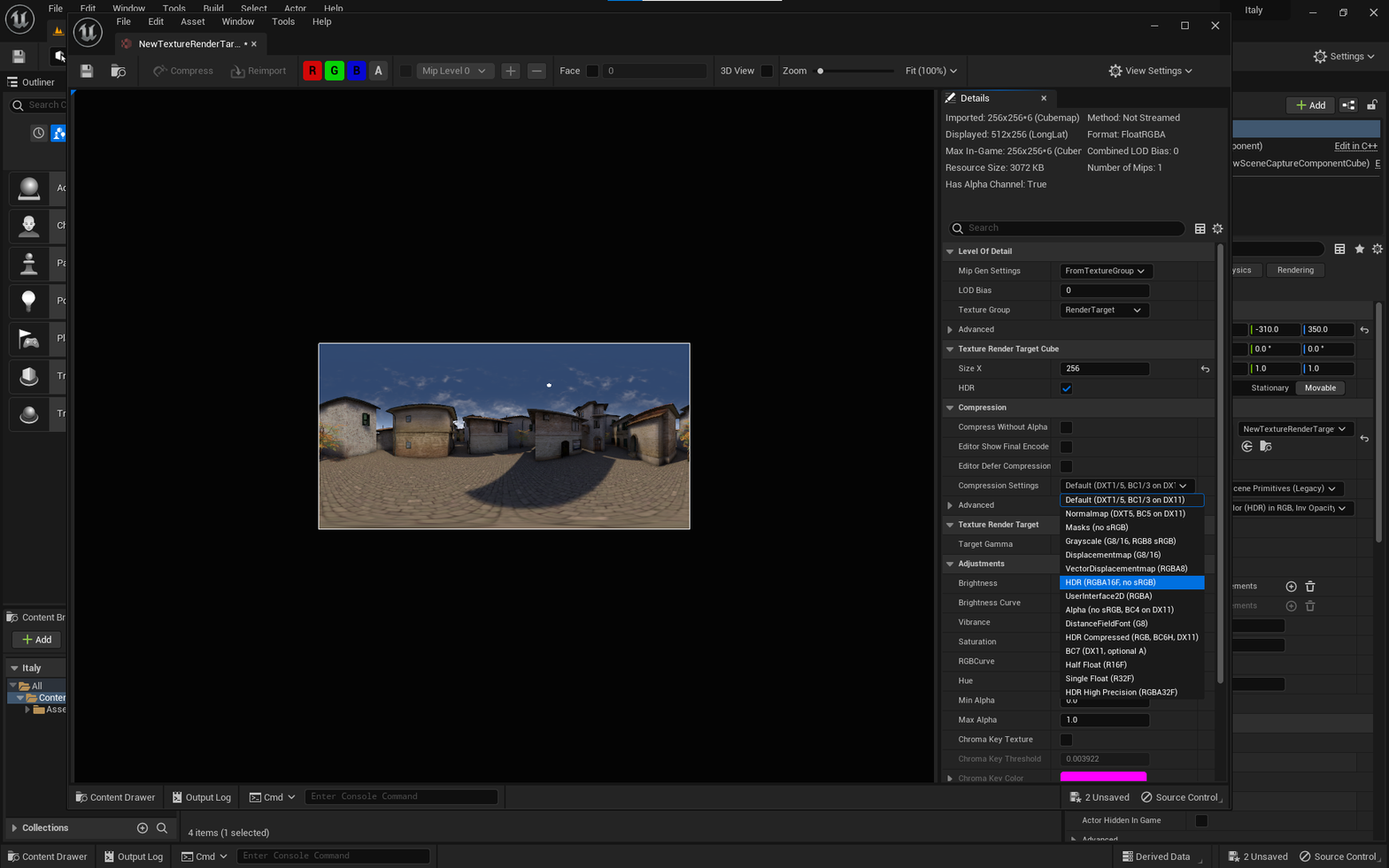This screenshot has height=868, width=1389.
Task: Click the magenta Chroma Key Color swatch
Action: [1103, 778]
